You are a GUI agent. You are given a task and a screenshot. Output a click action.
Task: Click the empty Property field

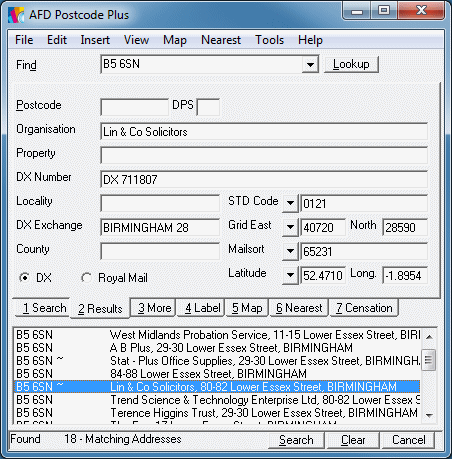(264, 155)
